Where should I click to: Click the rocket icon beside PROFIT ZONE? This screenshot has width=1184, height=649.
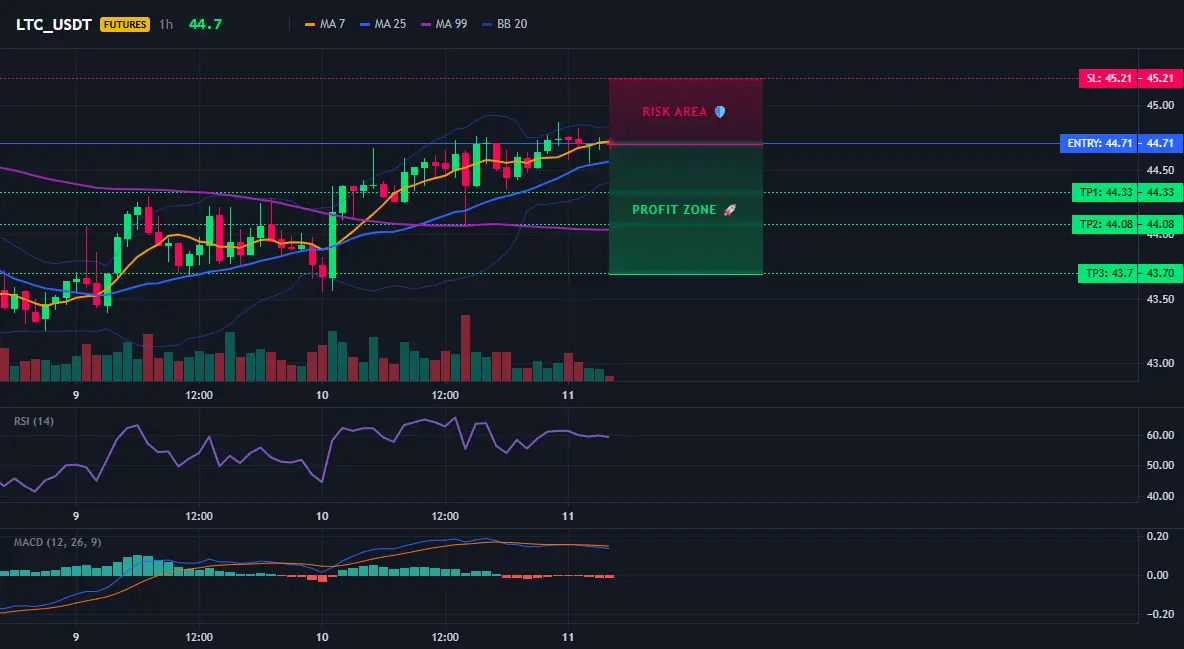tap(729, 209)
